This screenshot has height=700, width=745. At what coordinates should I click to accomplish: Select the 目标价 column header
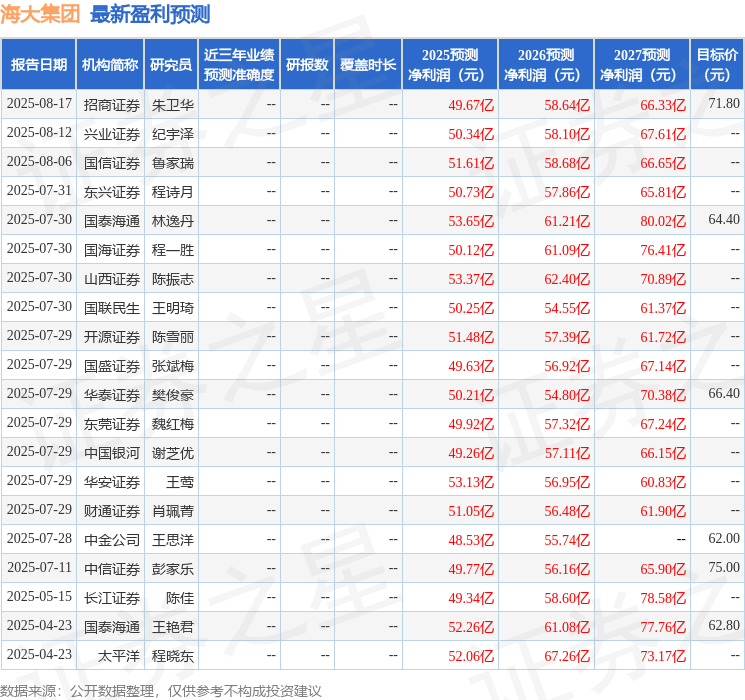point(717,64)
